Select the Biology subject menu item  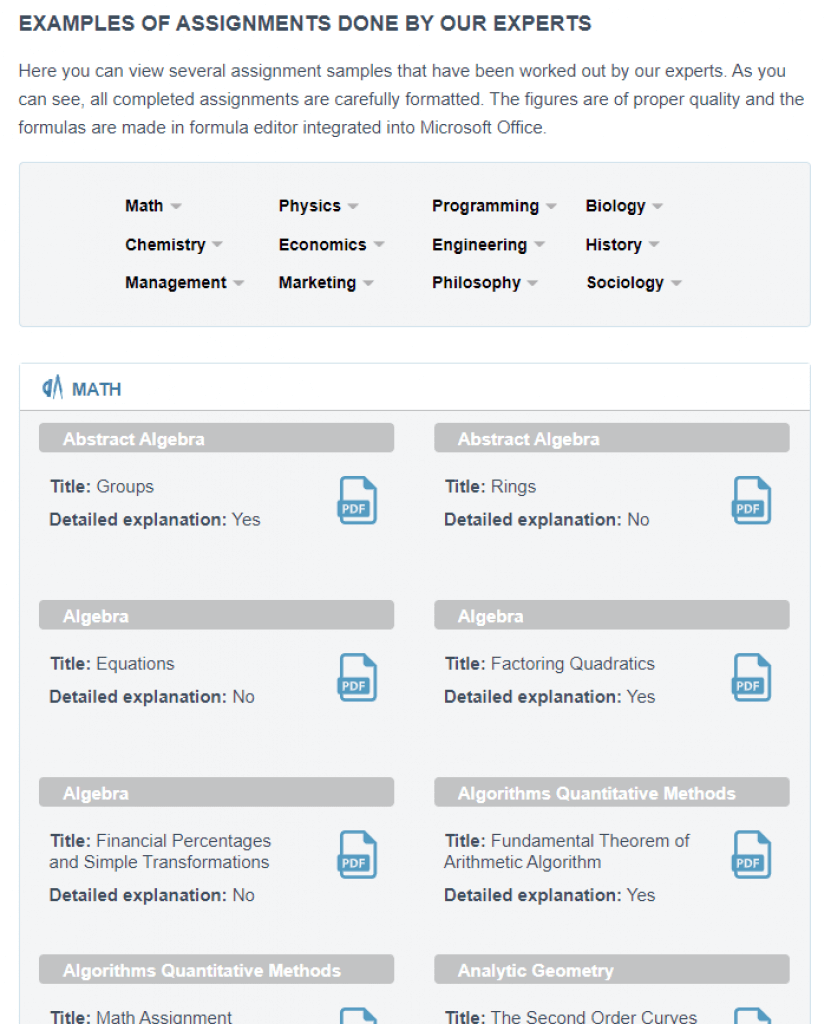(x=616, y=205)
